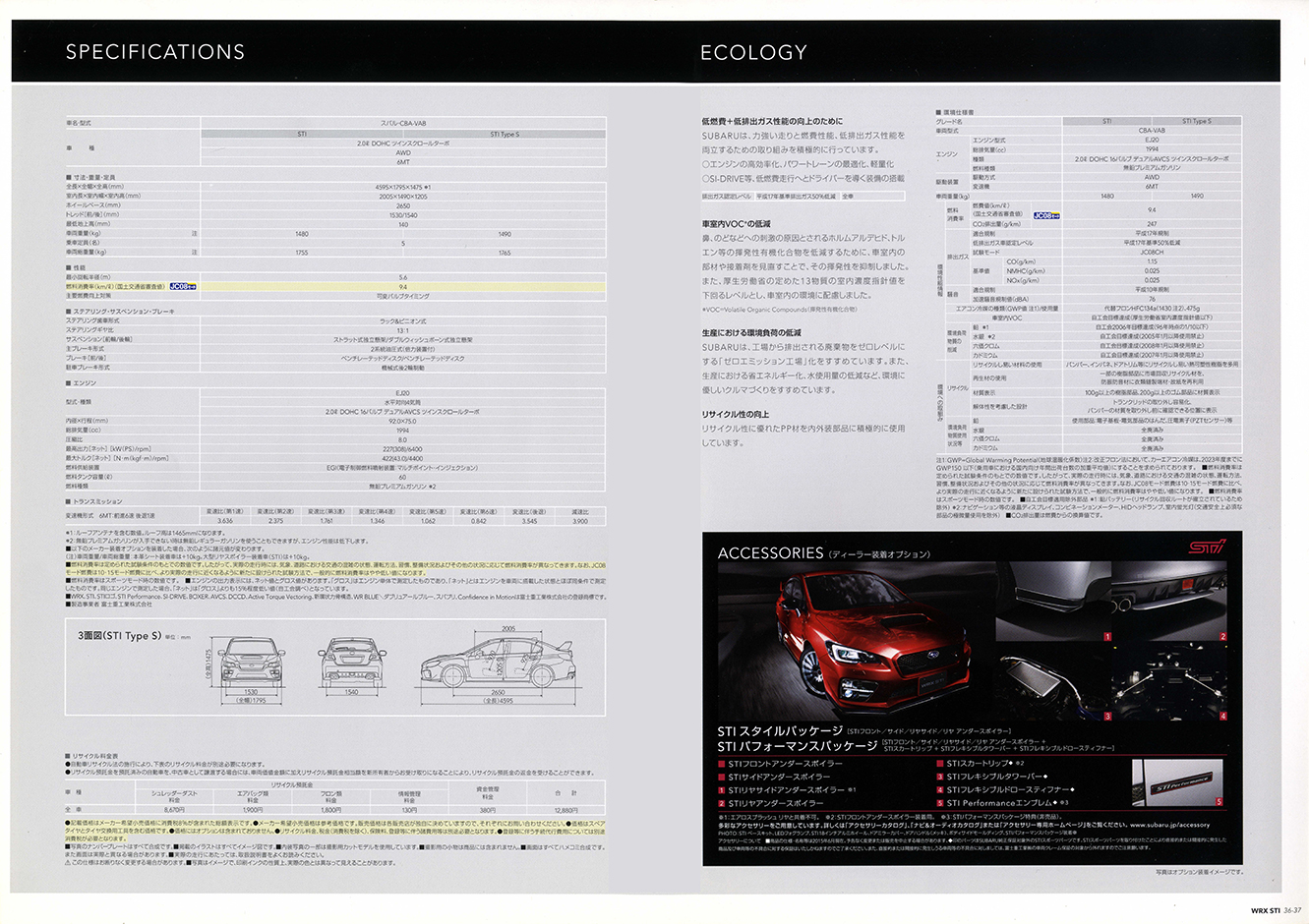Click the JC08 badge in the Ecology table
This screenshot has height=924, width=1309.
(x=1046, y=214)
